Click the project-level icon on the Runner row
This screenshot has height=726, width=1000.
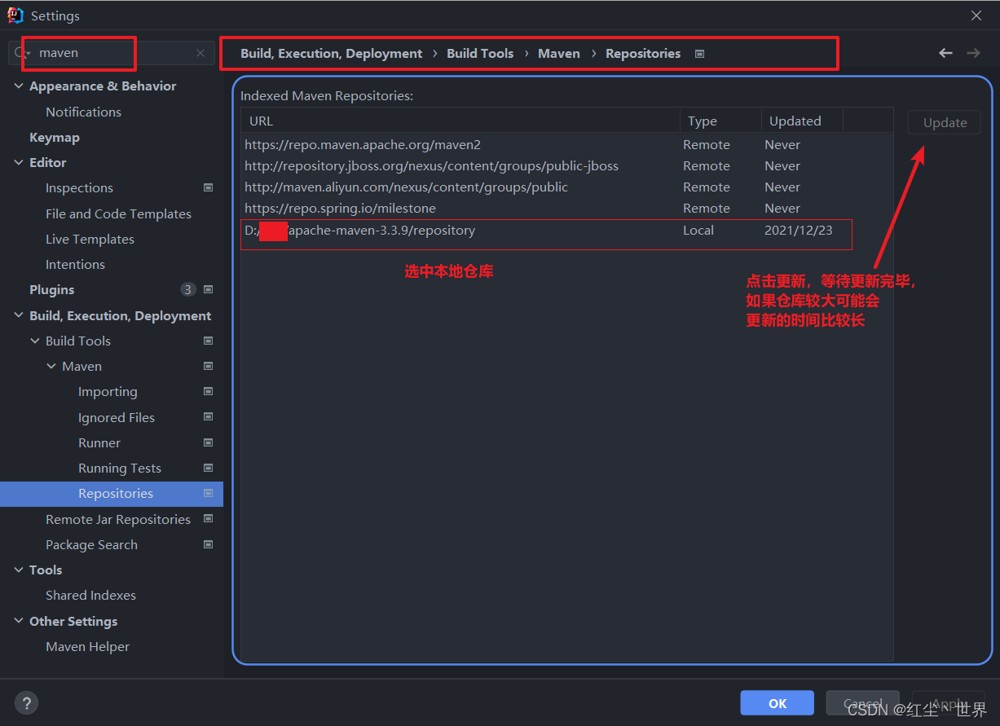pos(208,442)
